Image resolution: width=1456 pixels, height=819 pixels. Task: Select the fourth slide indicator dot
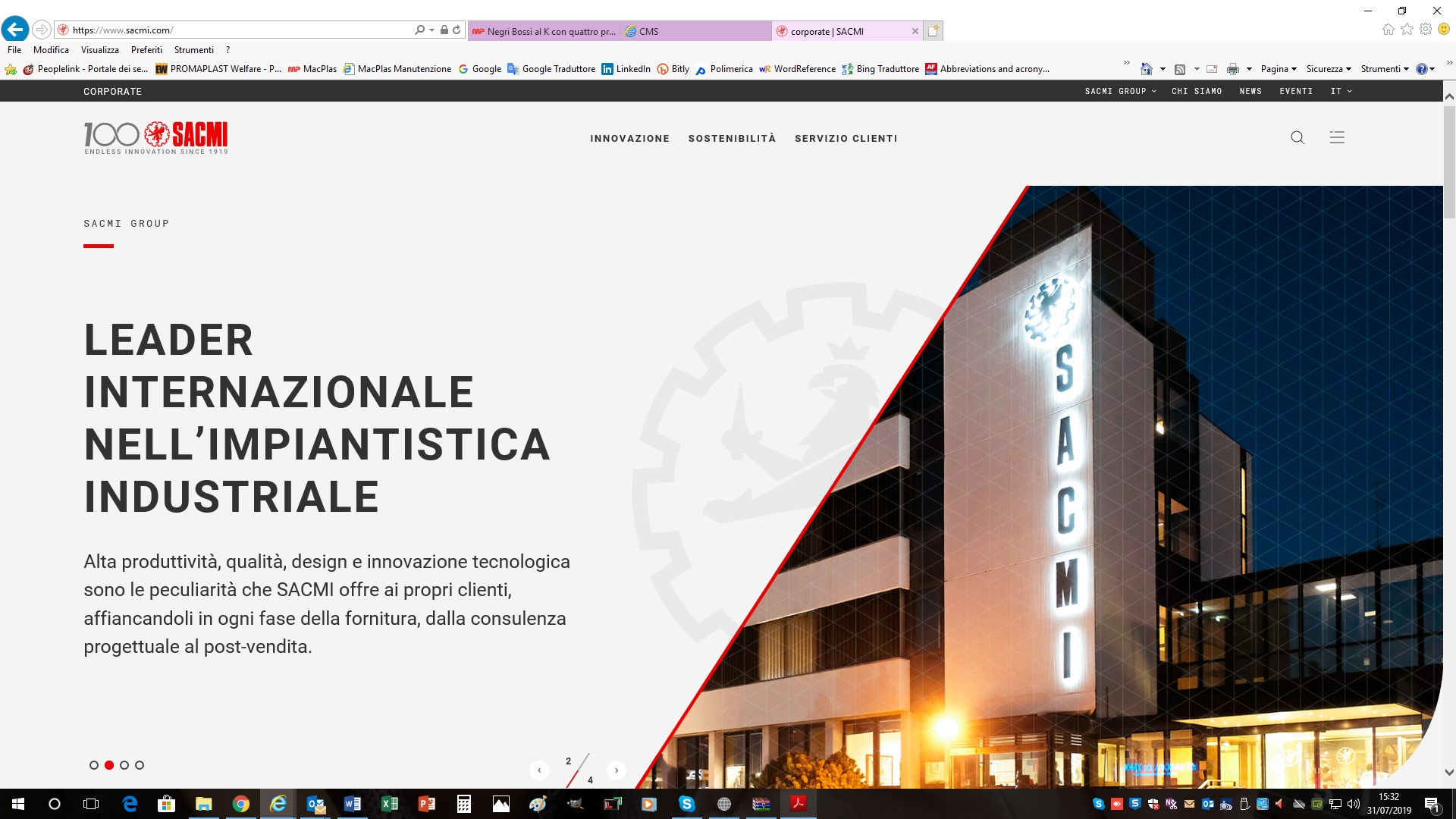140,765
